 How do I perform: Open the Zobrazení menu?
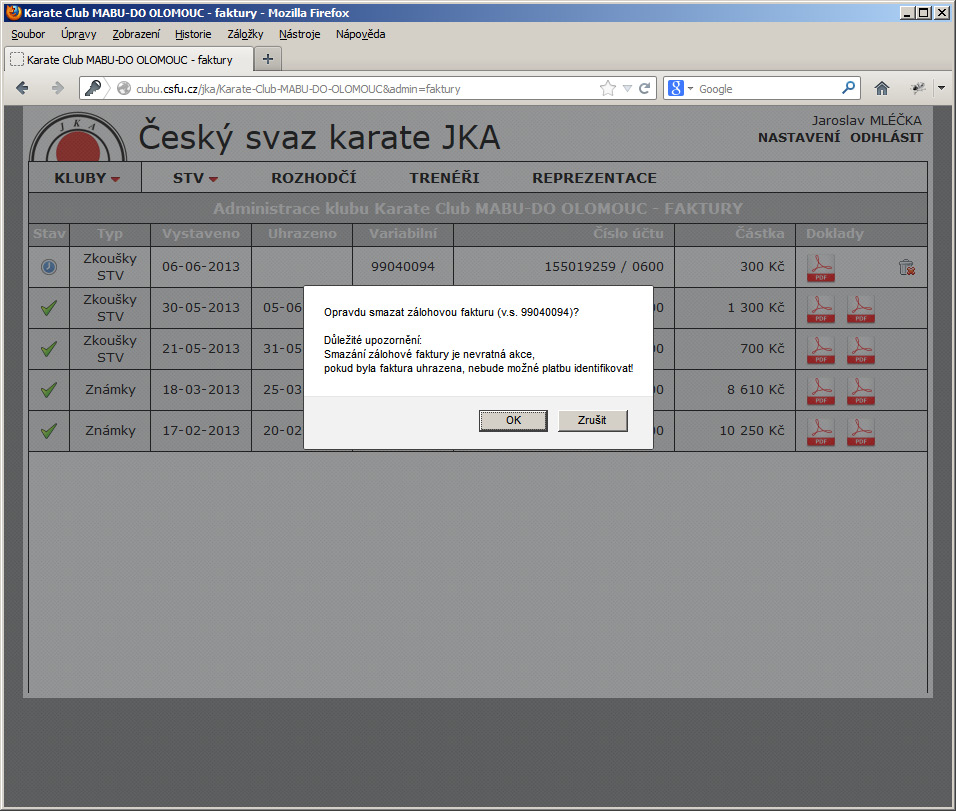point(136,34)
